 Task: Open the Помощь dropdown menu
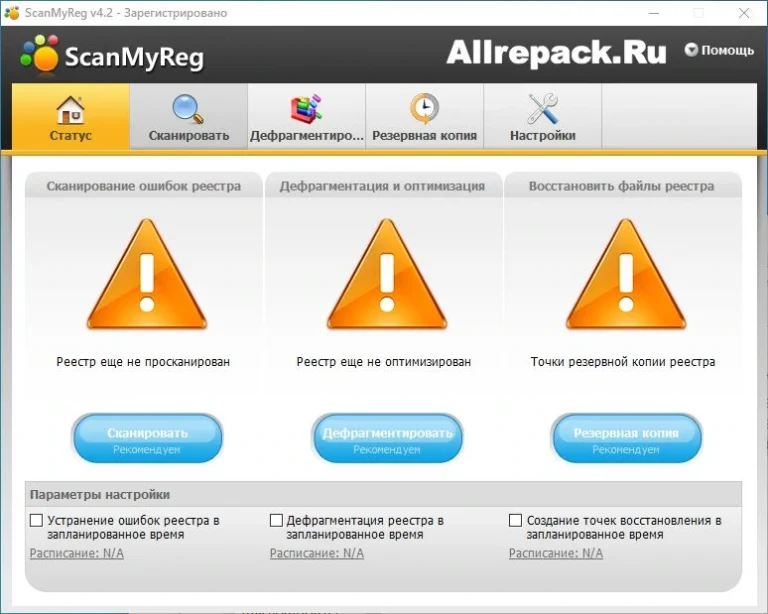(719, 50)
